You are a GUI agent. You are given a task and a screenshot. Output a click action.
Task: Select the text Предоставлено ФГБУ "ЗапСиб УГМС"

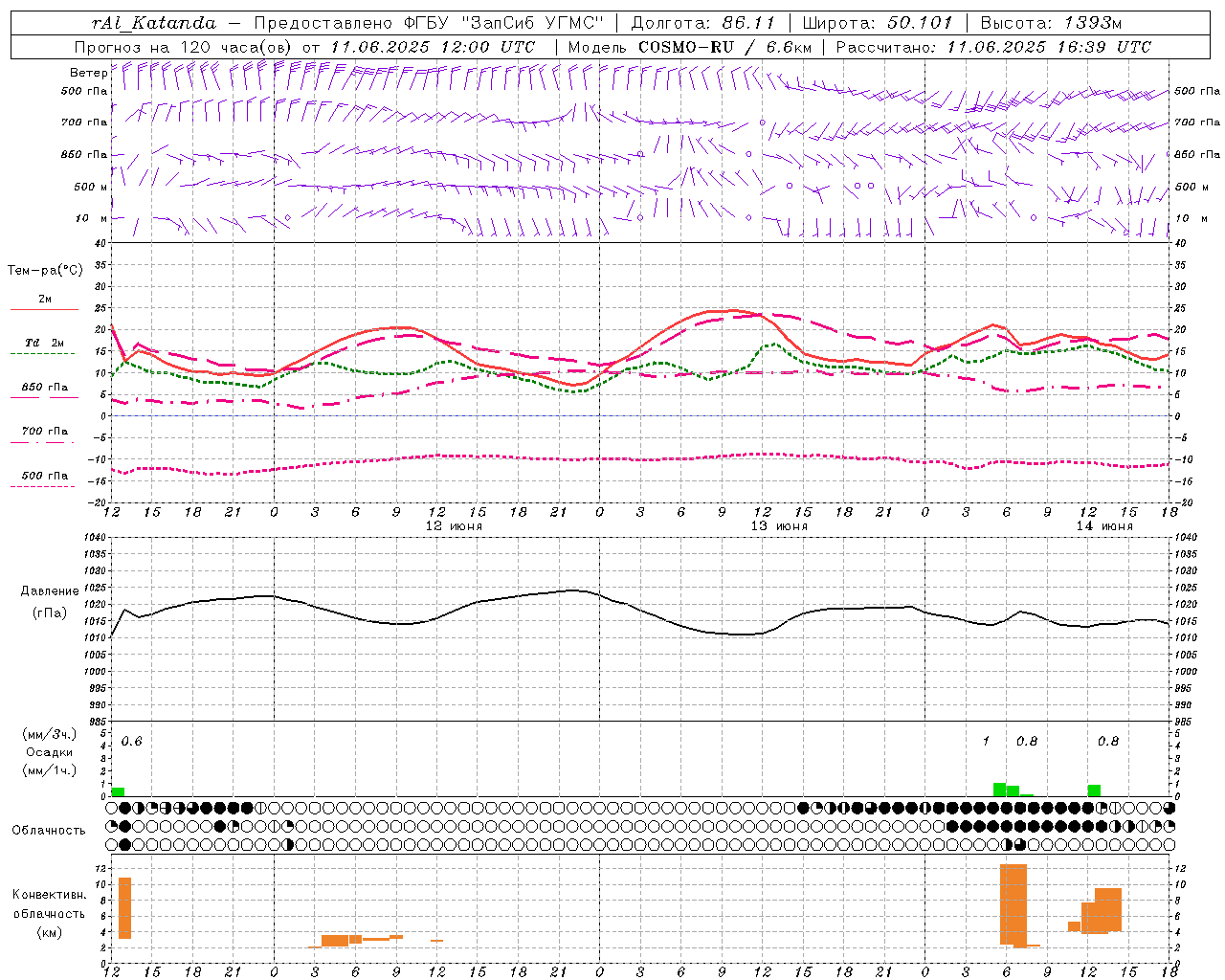(x=430, y=23)
